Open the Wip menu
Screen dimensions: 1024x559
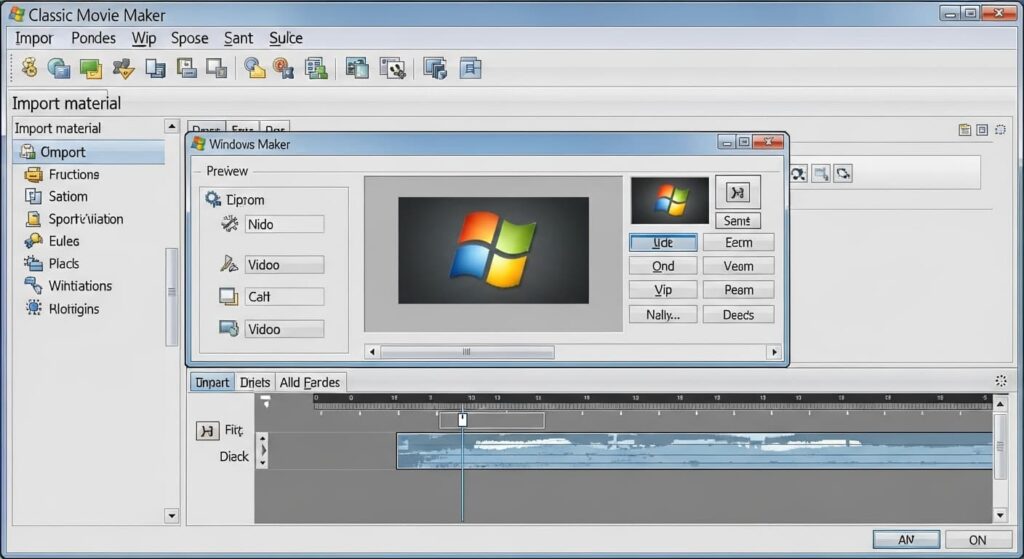pos(144,38)
